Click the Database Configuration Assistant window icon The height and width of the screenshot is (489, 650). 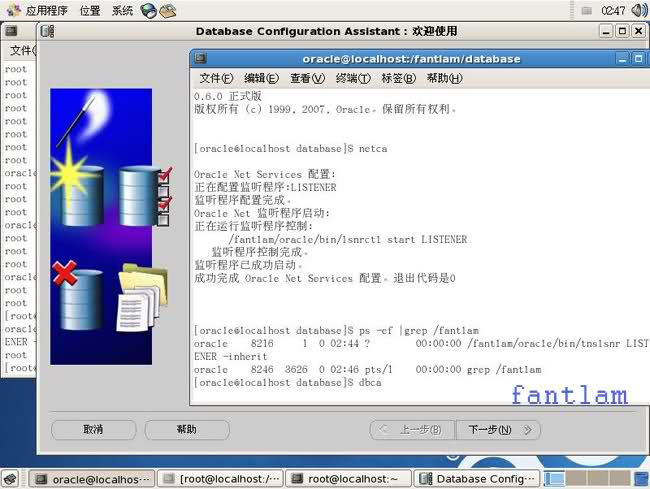(47, 31)
